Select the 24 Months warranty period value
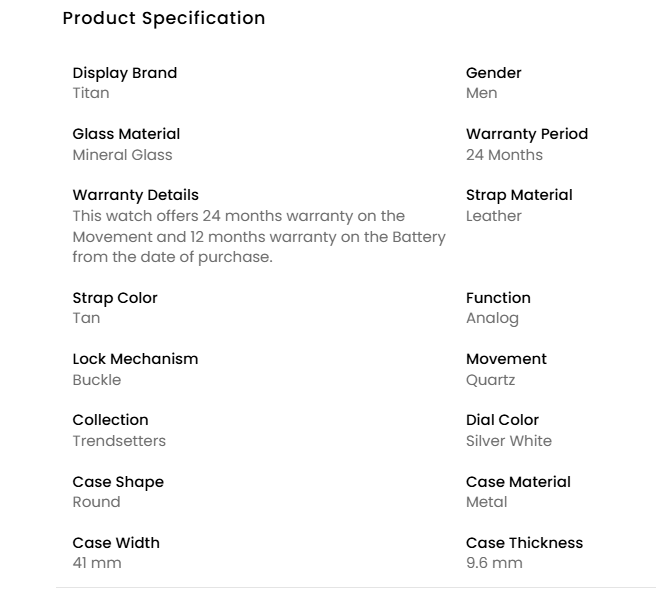The image size is (656, 592). [504, 155]
